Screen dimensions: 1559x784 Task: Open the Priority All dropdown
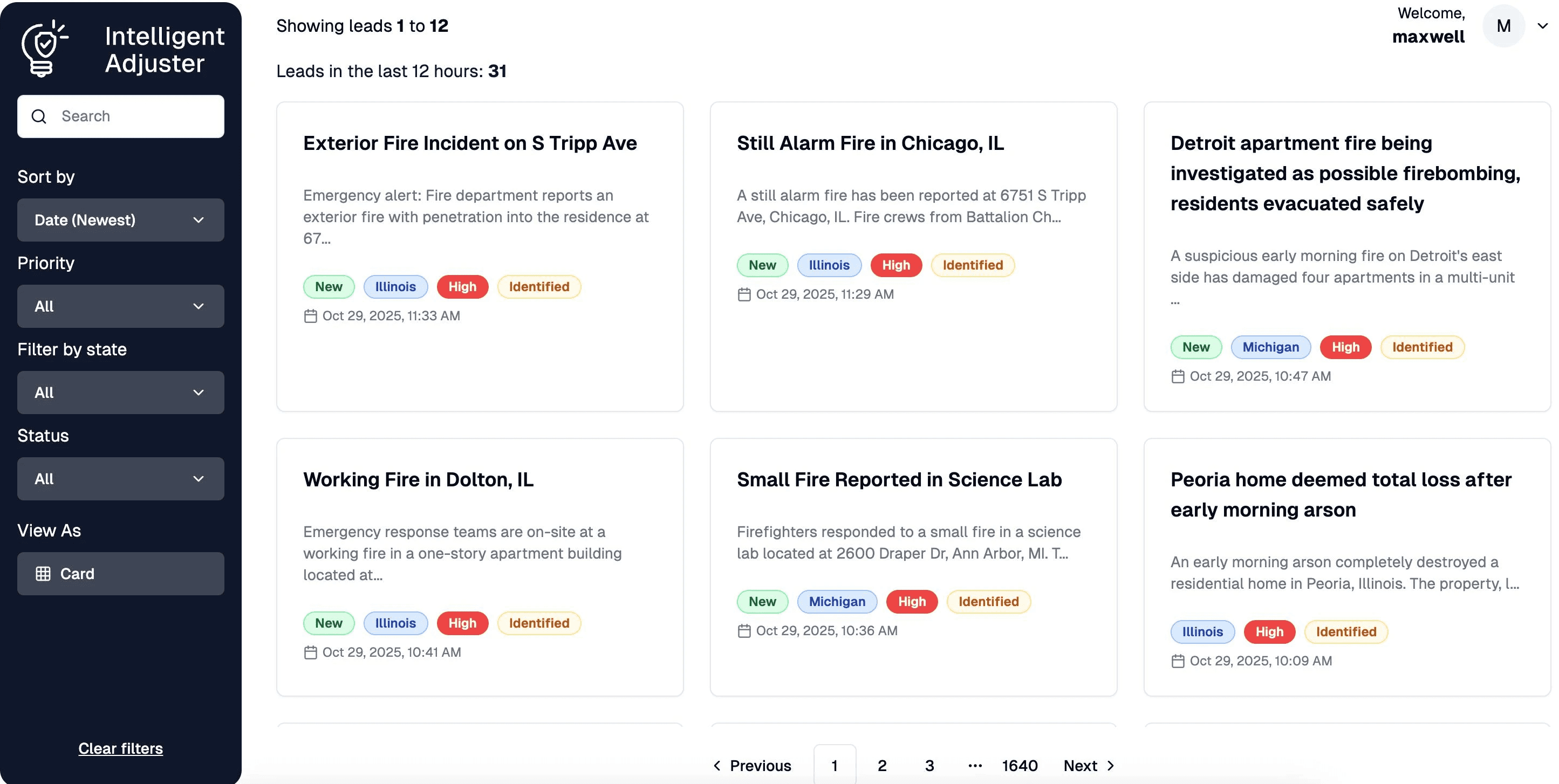[x=120, y=307]
